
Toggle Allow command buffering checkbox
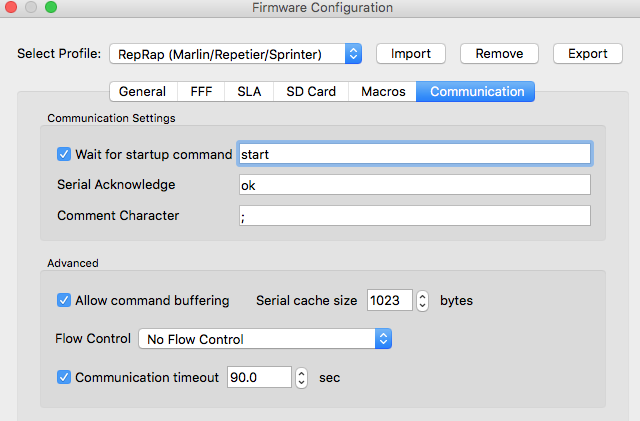coord(64,300)
